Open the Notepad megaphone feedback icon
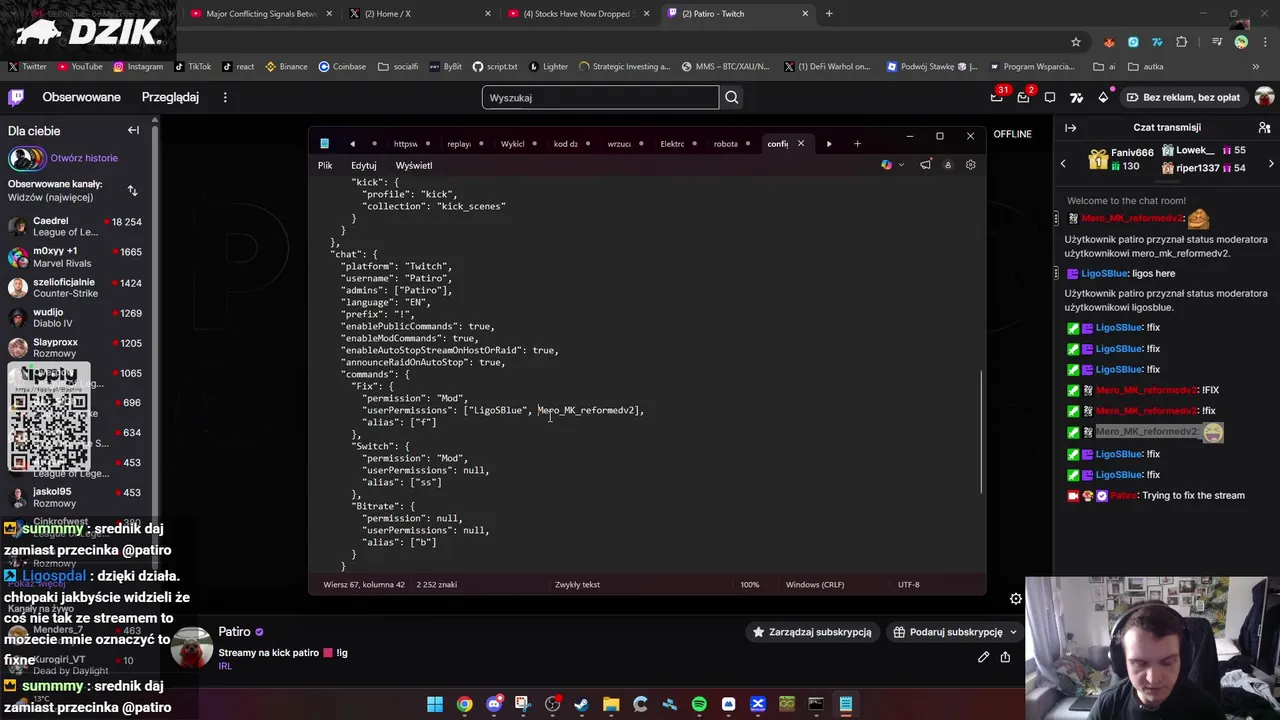The image size is (1280, 720). (925, 165)
